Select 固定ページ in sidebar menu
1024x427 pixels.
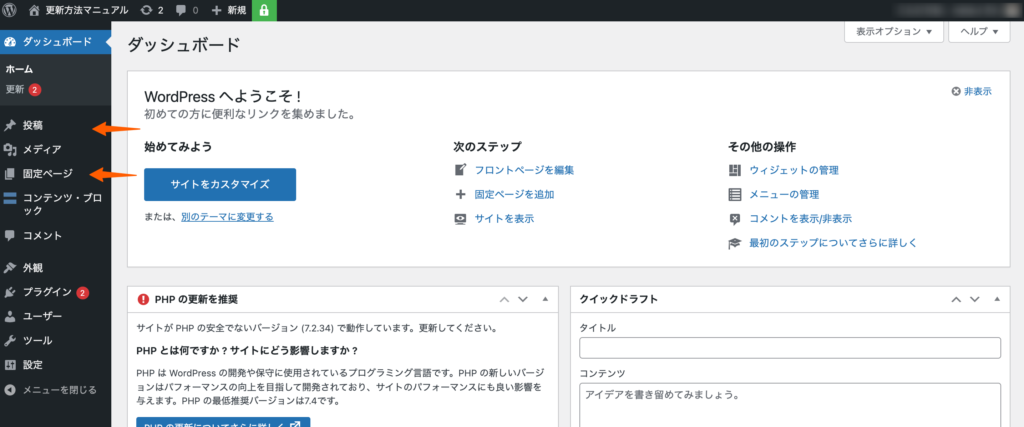pyautogui.click(x=48, y=174)
